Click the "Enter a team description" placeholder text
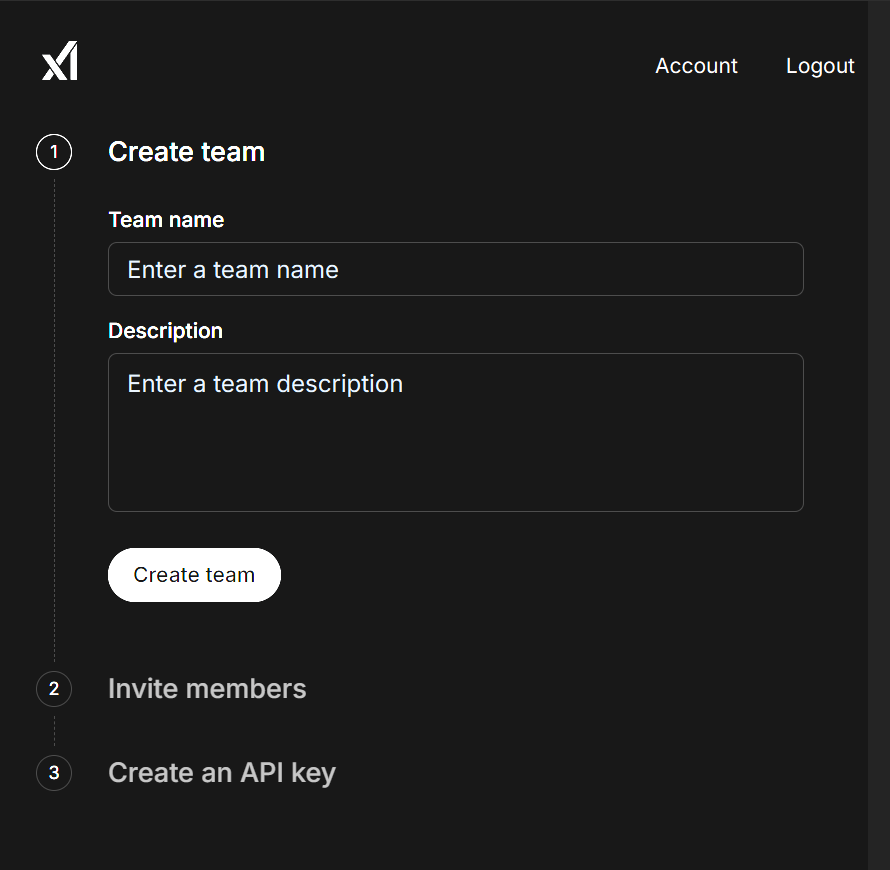890x870 pixels. pos(265,384)
